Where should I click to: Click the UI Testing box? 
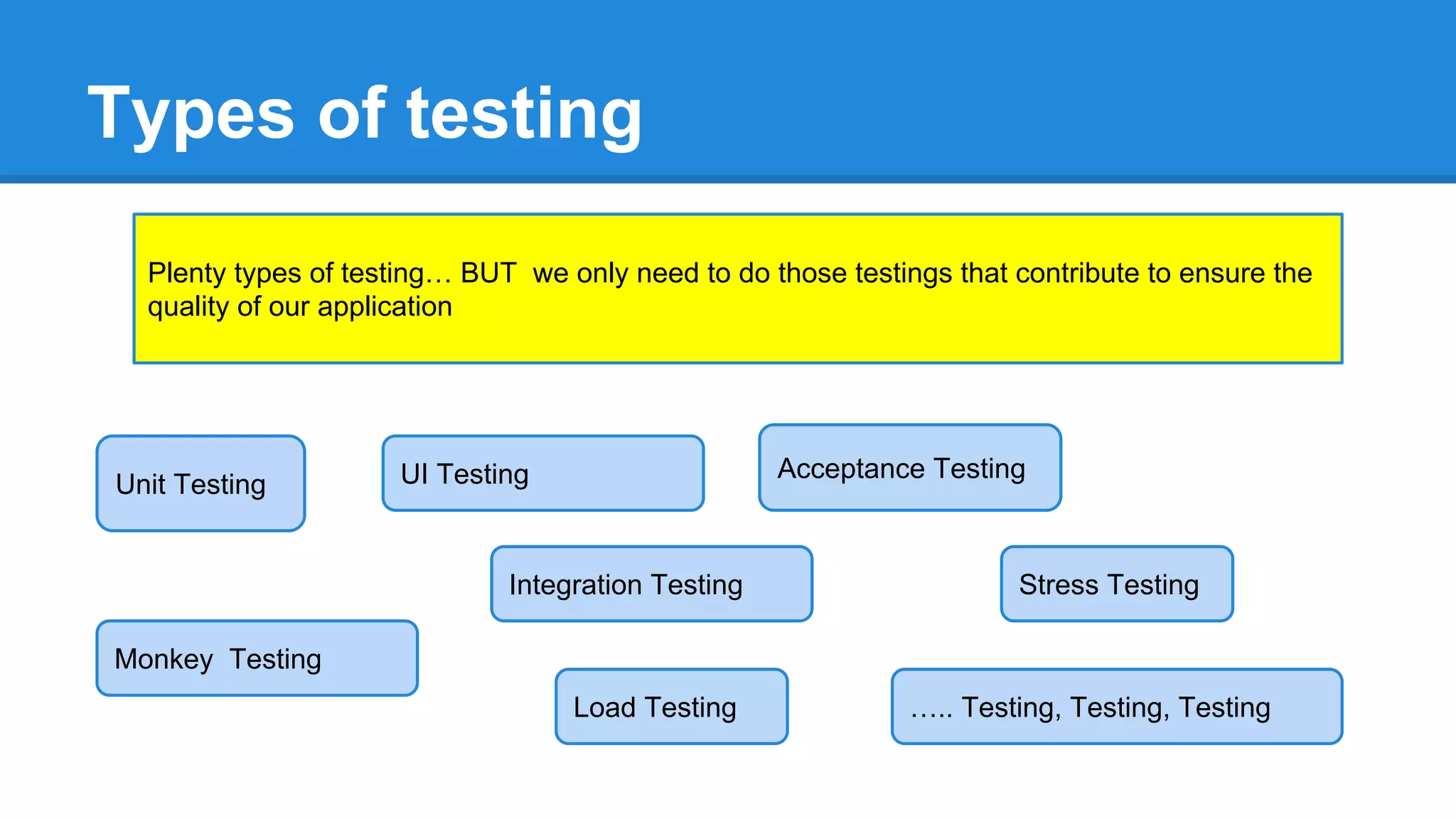click(x=542, y=473)
